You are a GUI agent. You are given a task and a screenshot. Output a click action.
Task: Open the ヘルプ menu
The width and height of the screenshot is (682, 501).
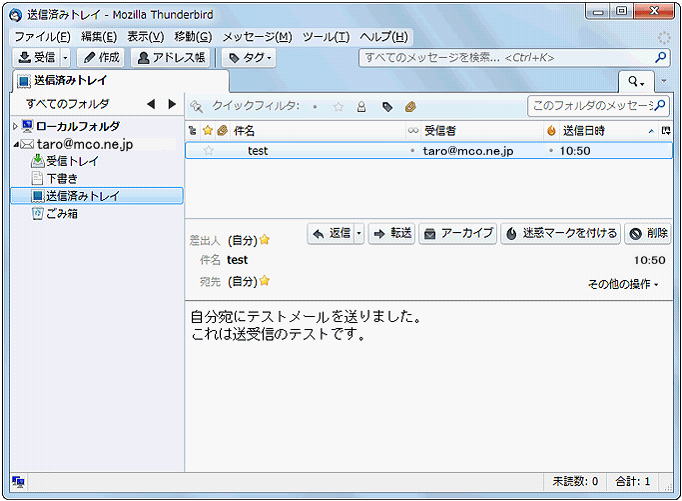pyautogui.click(x=384, y=37)
